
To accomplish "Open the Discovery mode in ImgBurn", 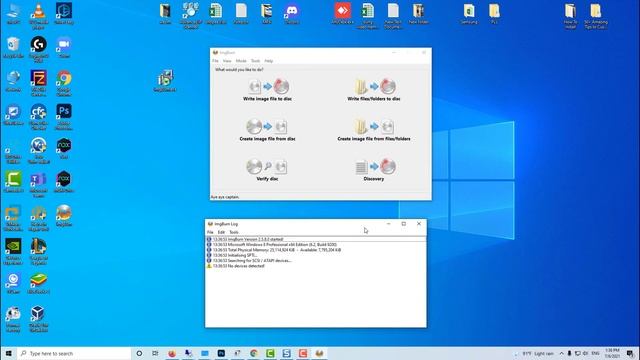I will [x=374, y=170].
